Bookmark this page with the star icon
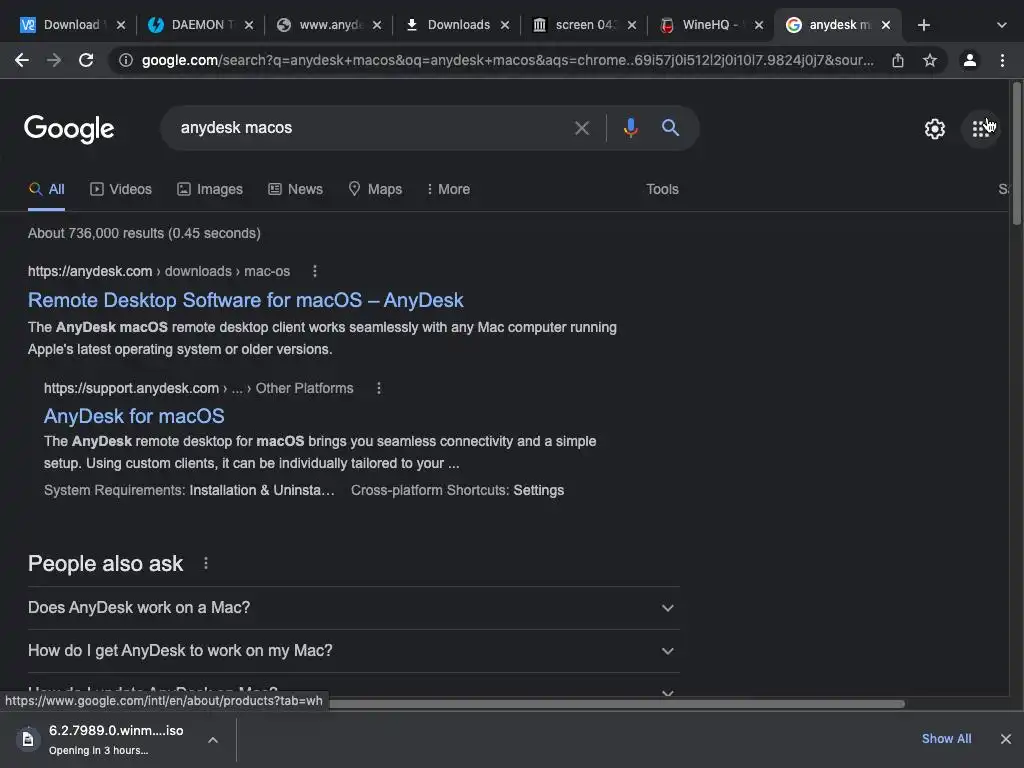1024x768 pixels. click(930, 61)
